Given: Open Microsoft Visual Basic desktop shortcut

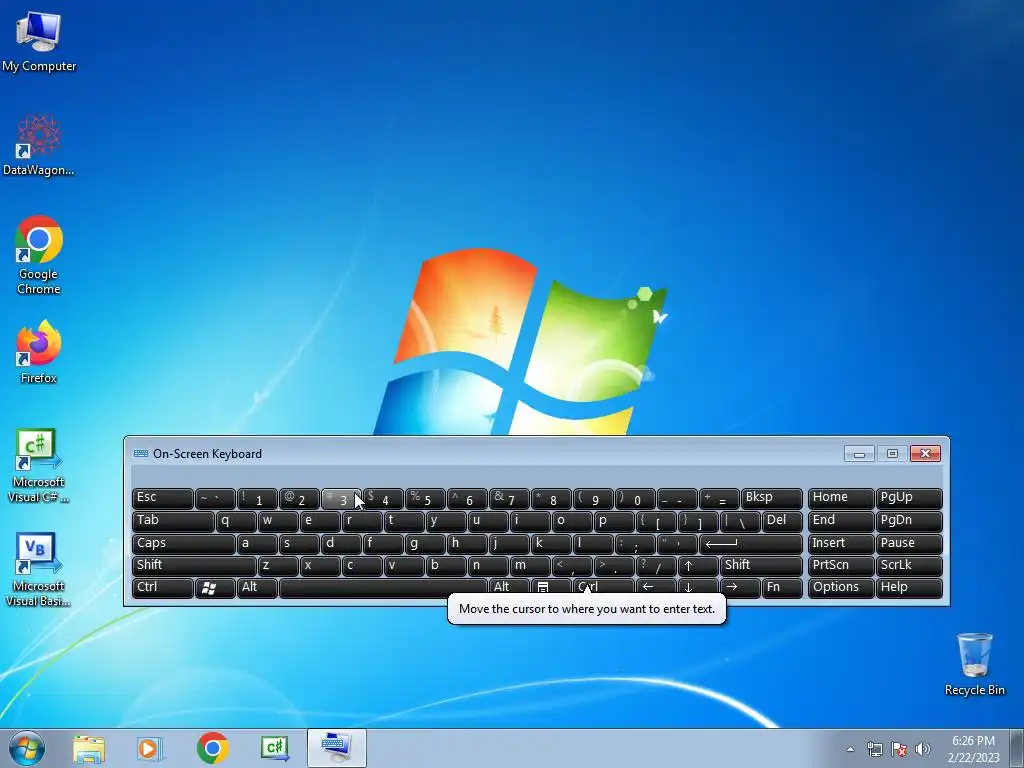Looking at the screenshot, I should pos(39,569).
